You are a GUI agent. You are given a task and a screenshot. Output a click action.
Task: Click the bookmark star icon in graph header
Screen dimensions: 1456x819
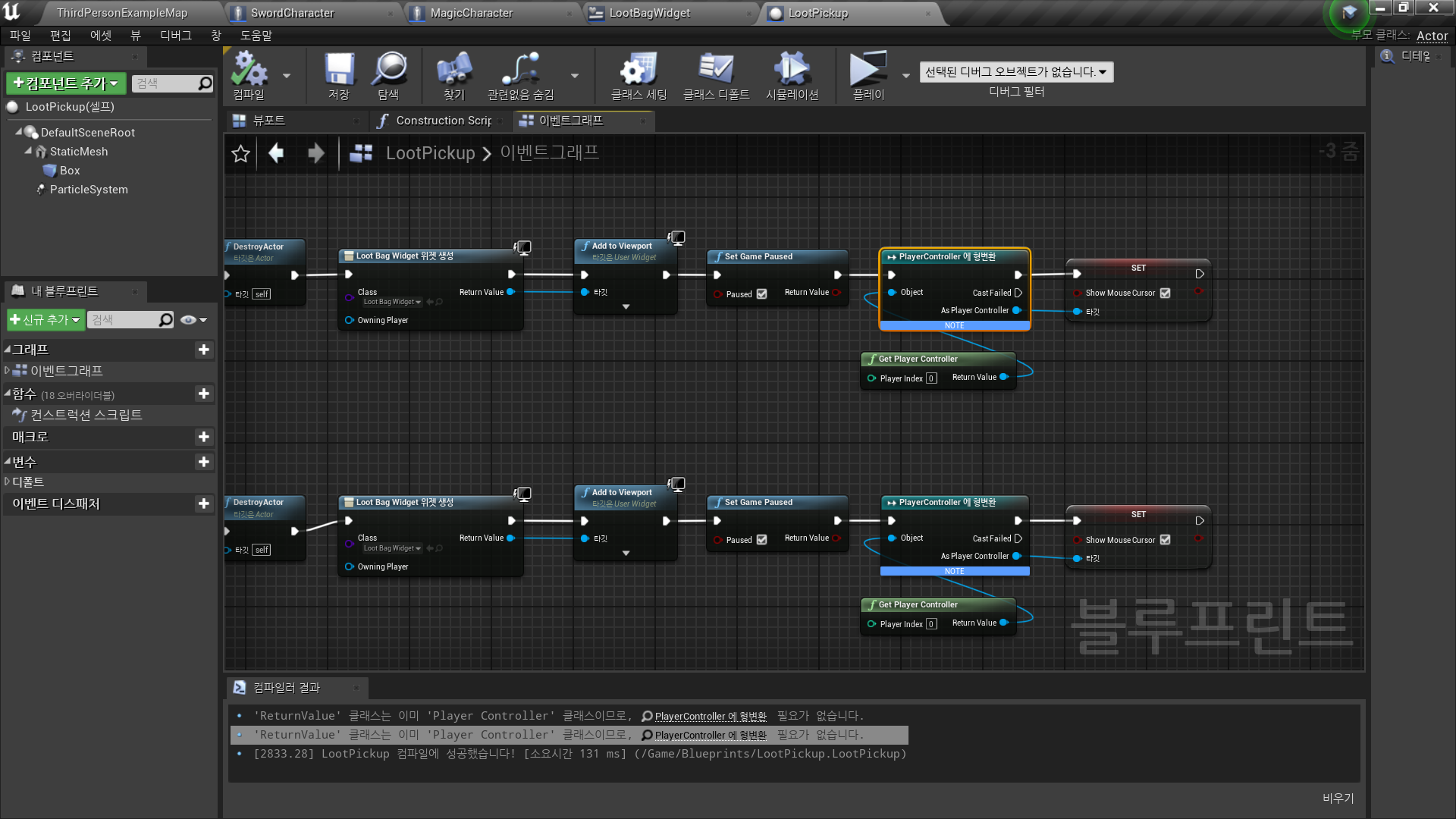(x=240, y=154)
